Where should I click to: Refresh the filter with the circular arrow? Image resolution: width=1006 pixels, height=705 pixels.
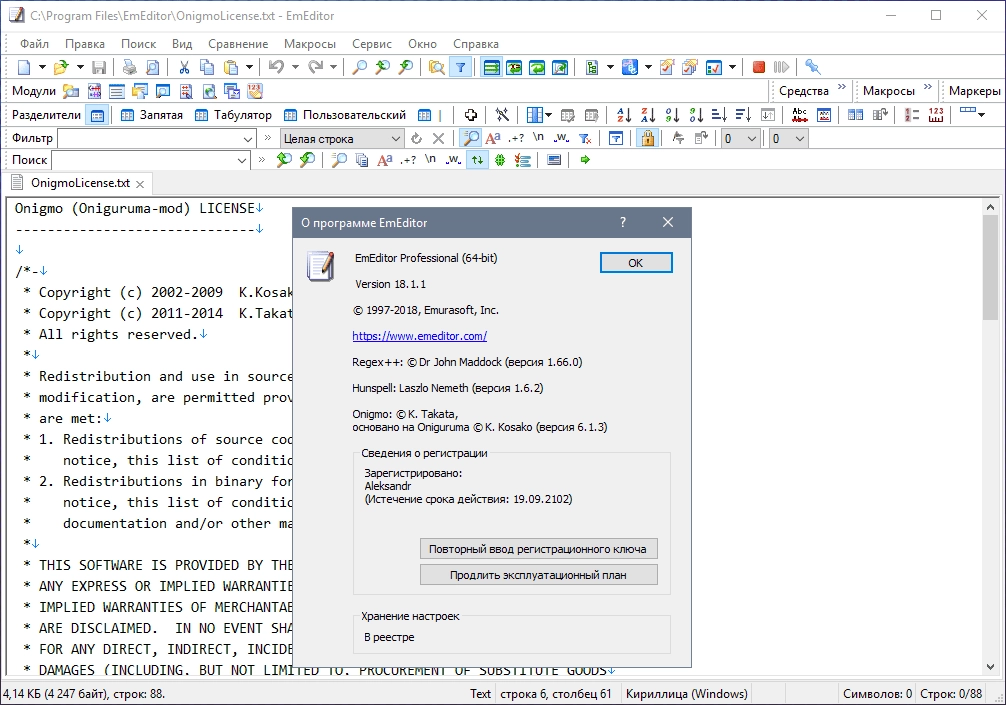416,139
